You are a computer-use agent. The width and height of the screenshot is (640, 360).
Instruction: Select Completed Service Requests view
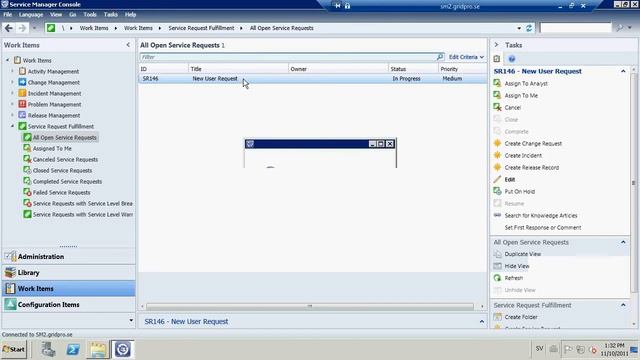67,181
